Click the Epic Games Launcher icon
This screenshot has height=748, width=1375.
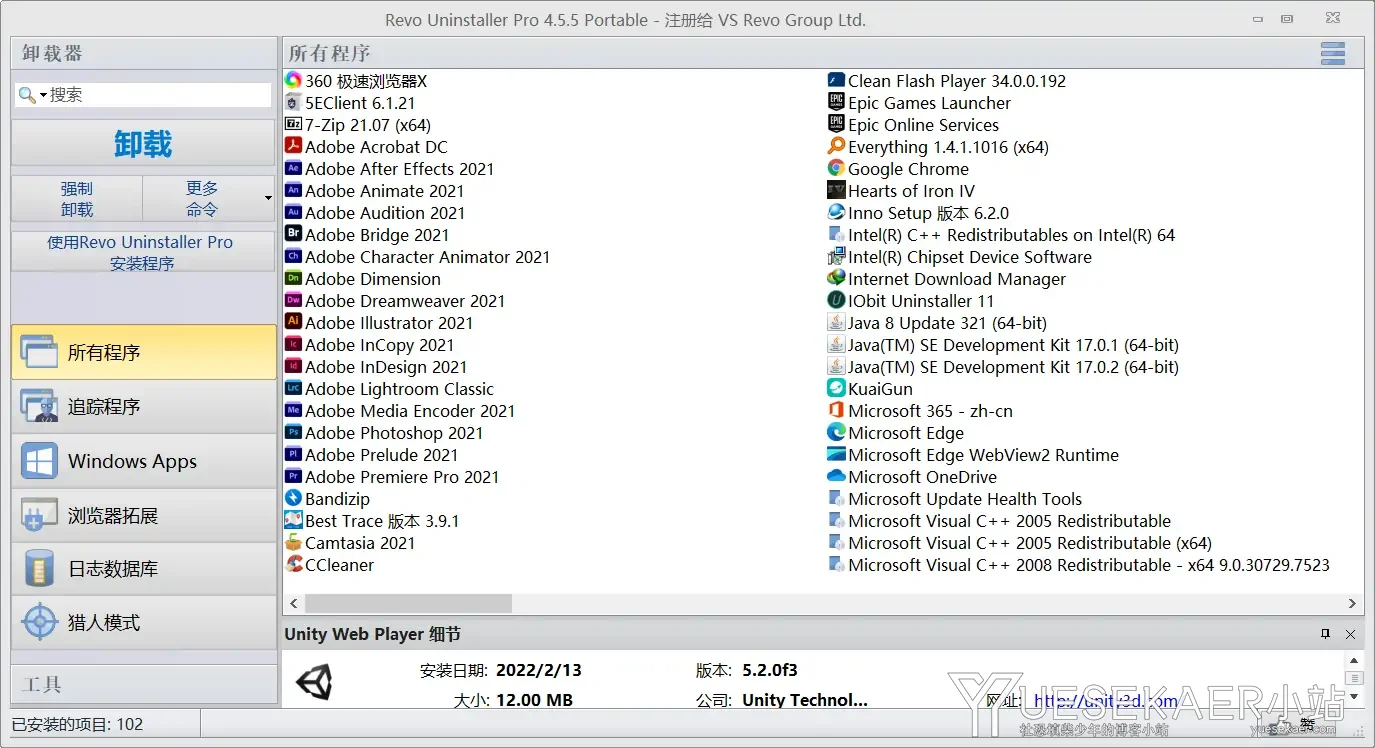[836, 102]
